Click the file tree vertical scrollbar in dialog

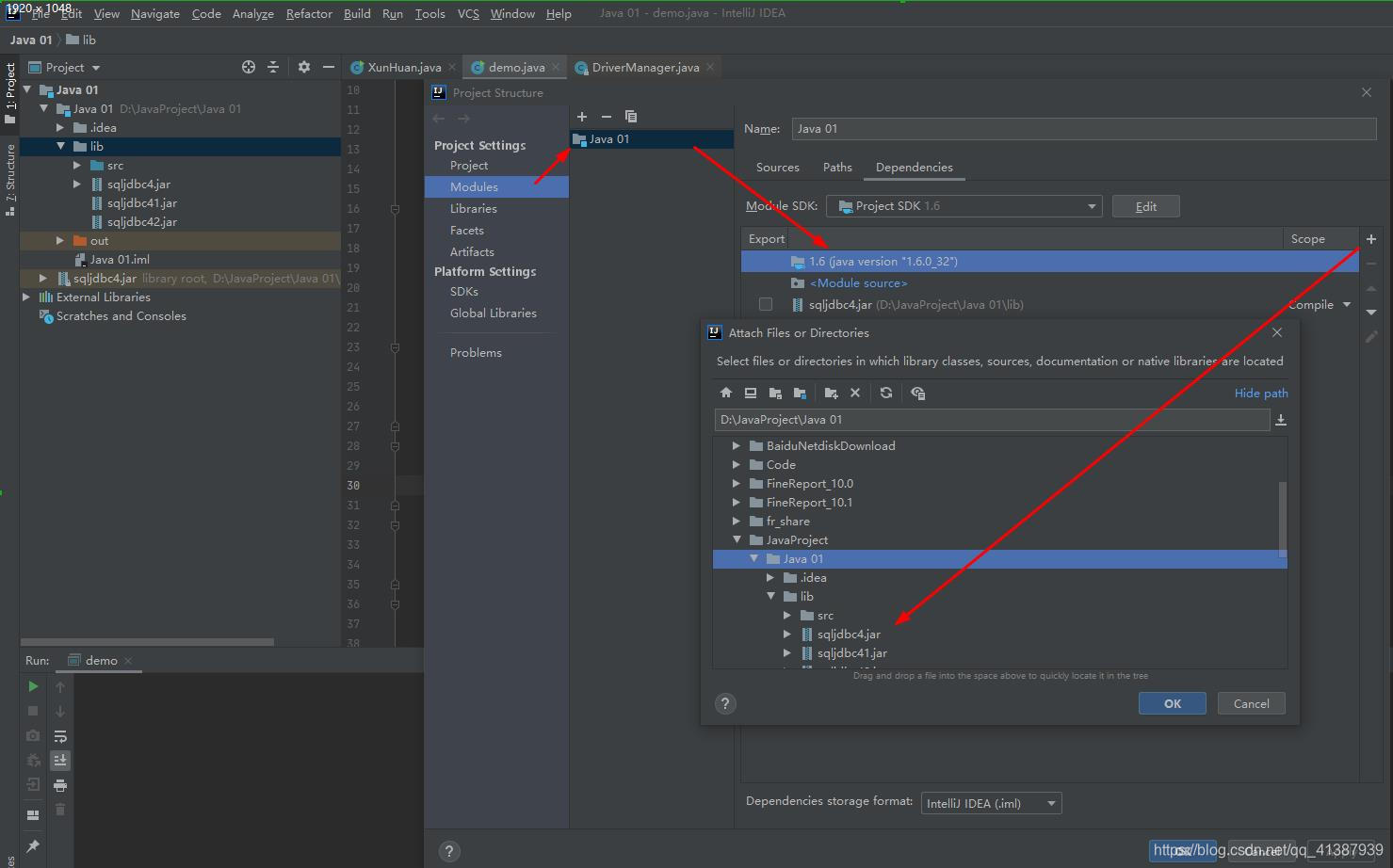(1282, 518)
